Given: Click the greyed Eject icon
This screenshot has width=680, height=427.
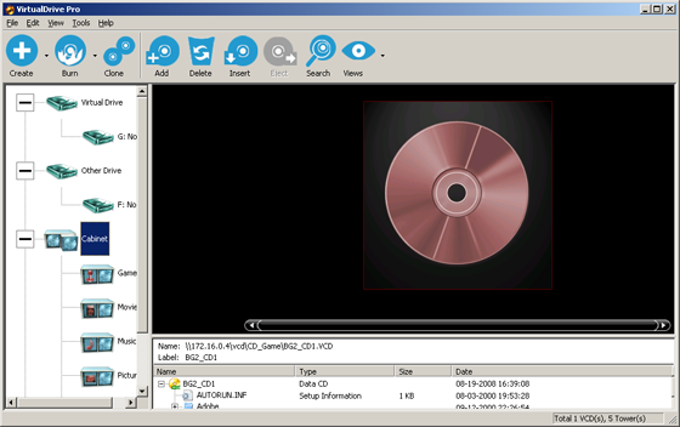Looking at the screenshot, I should tap(280, 51).
